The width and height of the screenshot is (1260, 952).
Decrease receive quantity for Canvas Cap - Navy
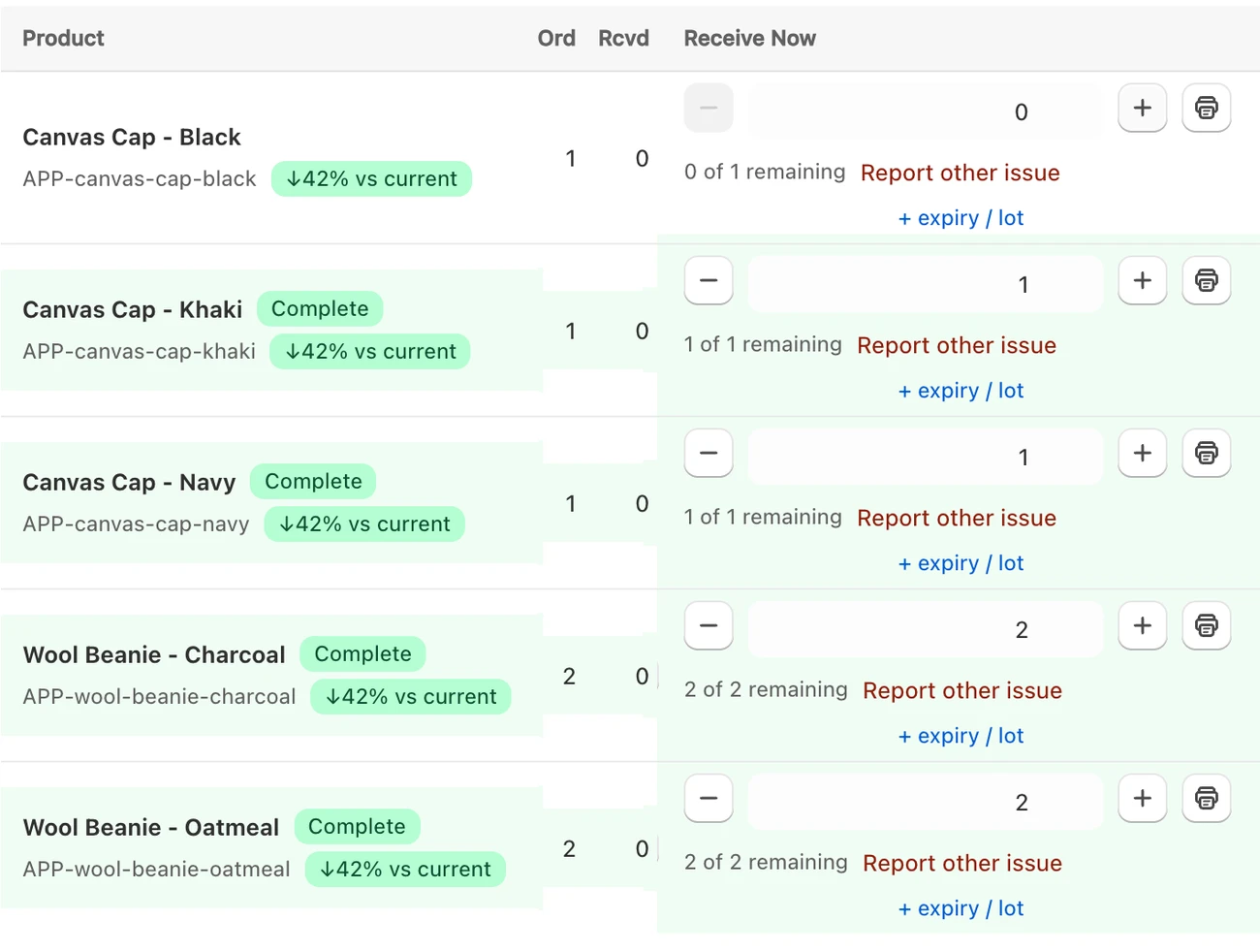(x=709, y=453)
